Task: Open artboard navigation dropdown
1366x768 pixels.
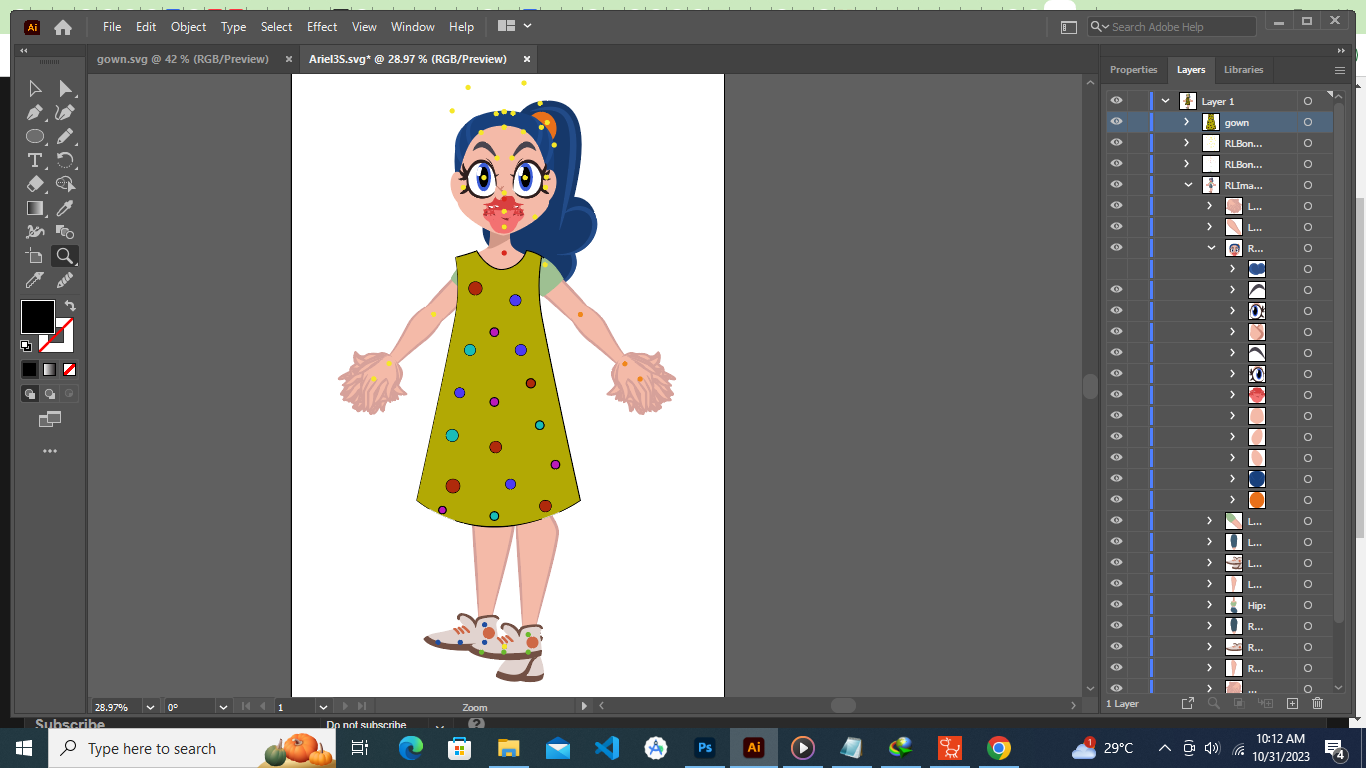Action: pyautogui.click(x=323, y=707)
